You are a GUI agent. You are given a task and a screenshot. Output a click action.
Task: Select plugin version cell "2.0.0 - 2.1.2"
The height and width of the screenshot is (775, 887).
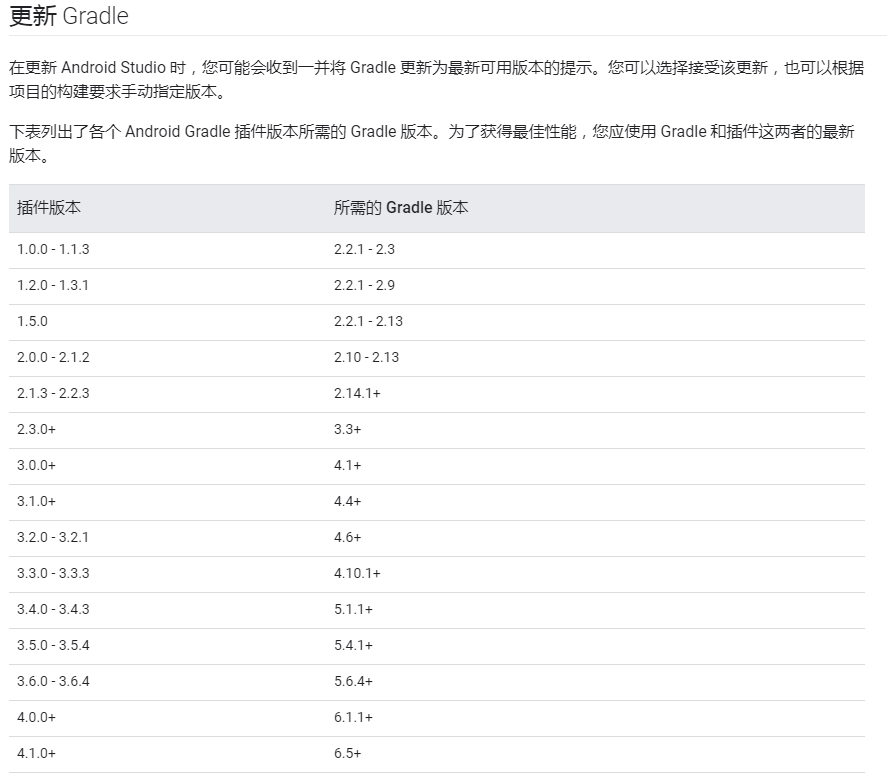pos(53,358)
